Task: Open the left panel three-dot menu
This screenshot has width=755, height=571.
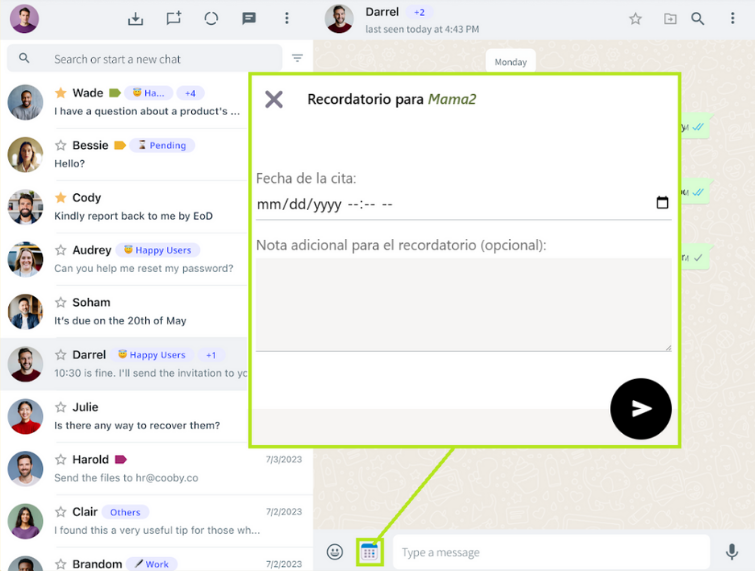Action: click(287, 18)
